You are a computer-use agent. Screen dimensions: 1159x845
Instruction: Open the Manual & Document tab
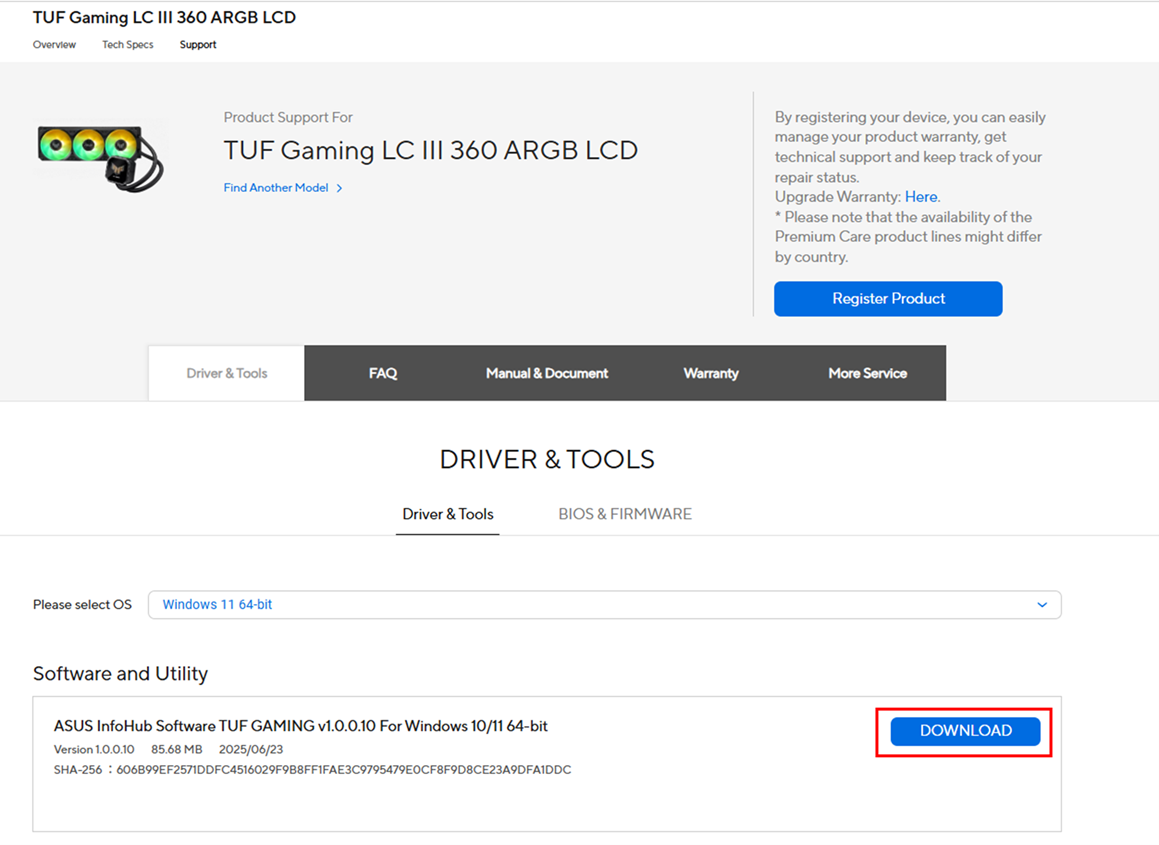pos(547,373)
